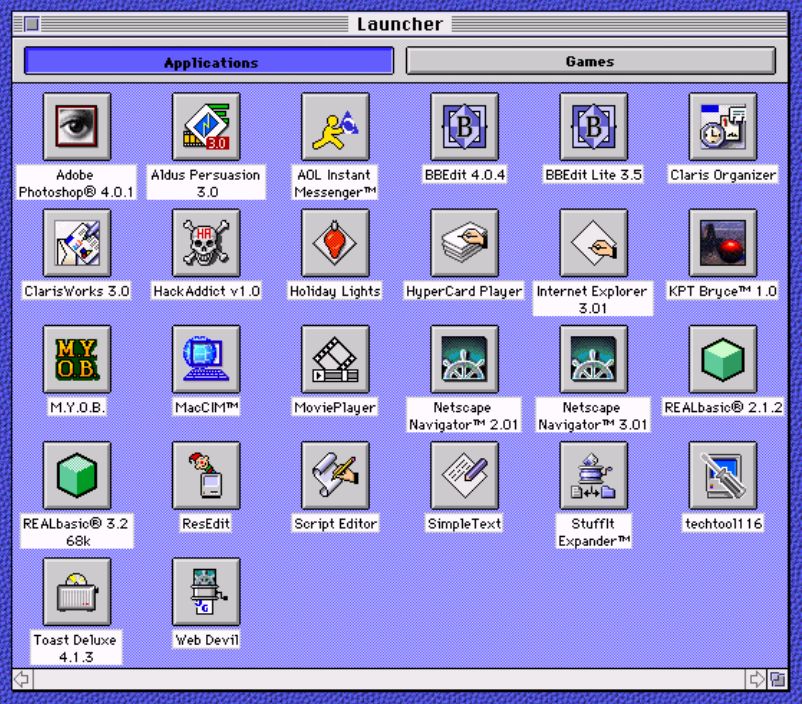Launch the BBEdit Lite 3.5 icon
Viewport: 802px width, 704px height.
coord(593,126)
